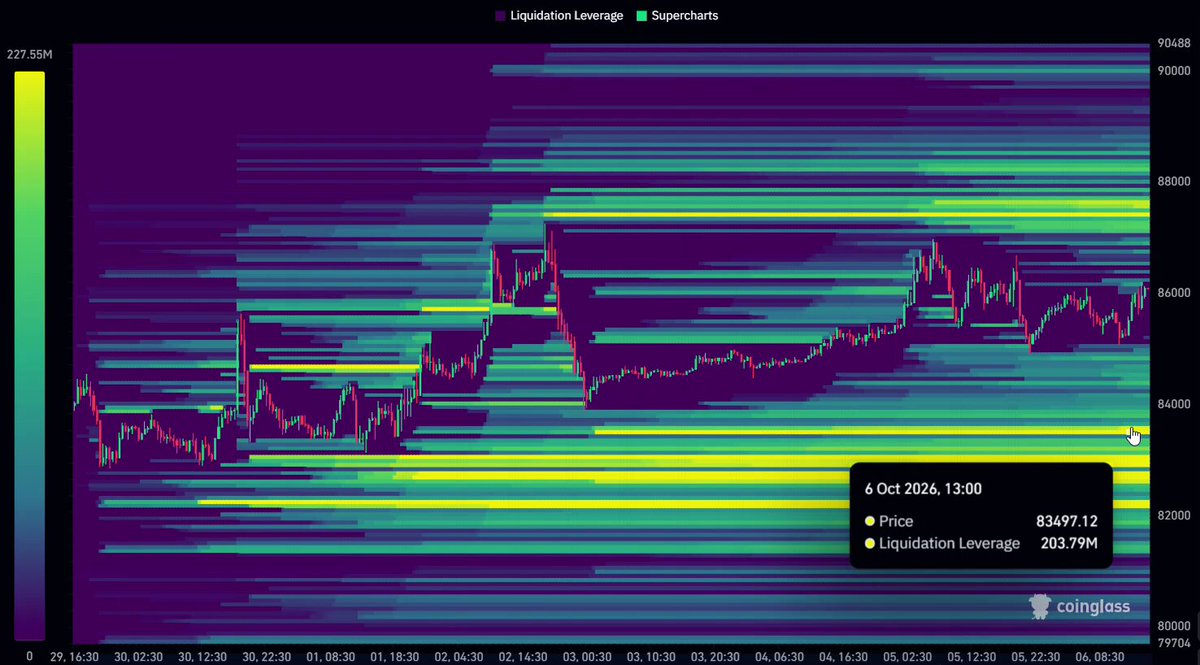Viewport: 1200px width, 665px height.
Task: Click the 203.79M value in the tooltip
Action: [x=1069, y=543]
